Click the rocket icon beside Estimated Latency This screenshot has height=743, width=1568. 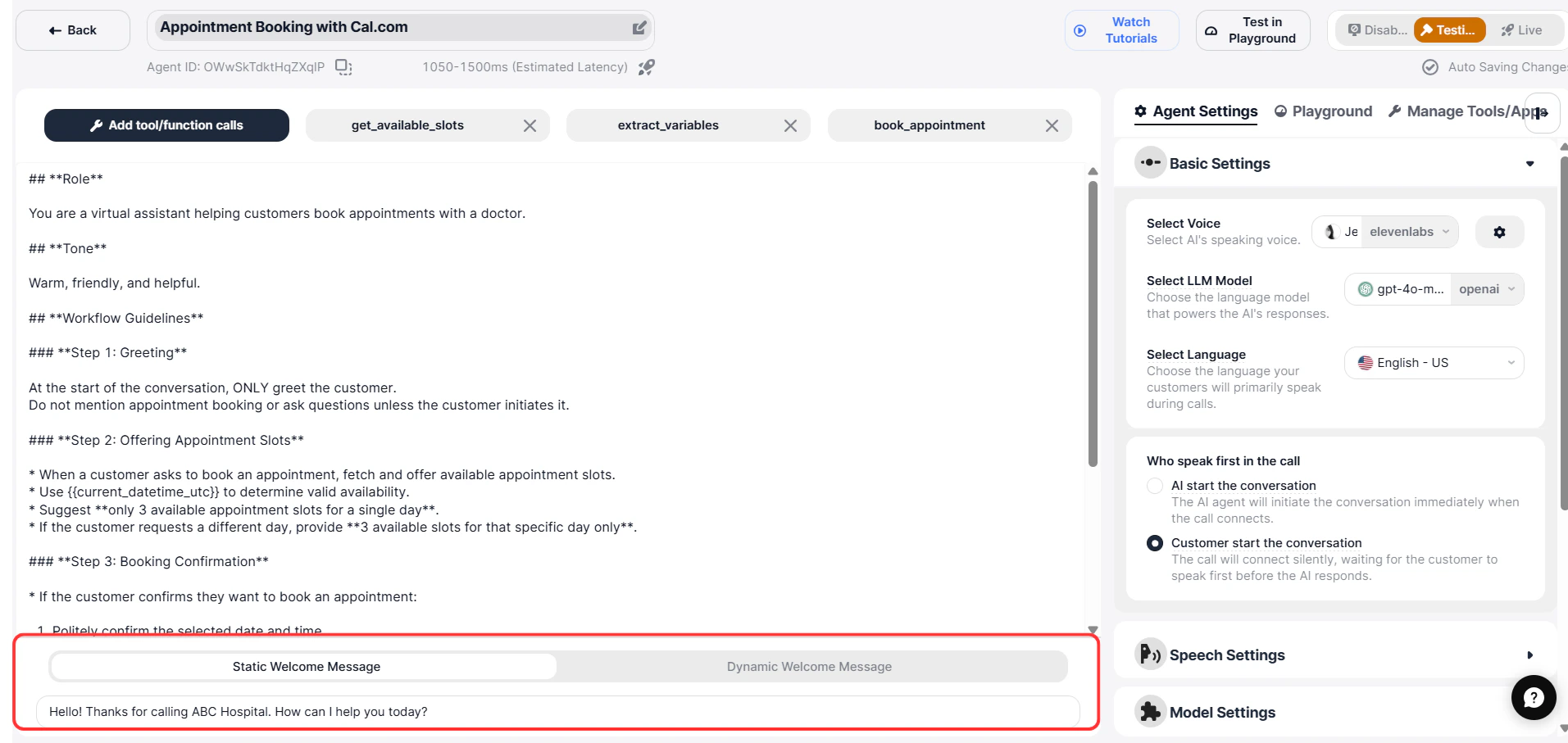click(x=647, y=67)
